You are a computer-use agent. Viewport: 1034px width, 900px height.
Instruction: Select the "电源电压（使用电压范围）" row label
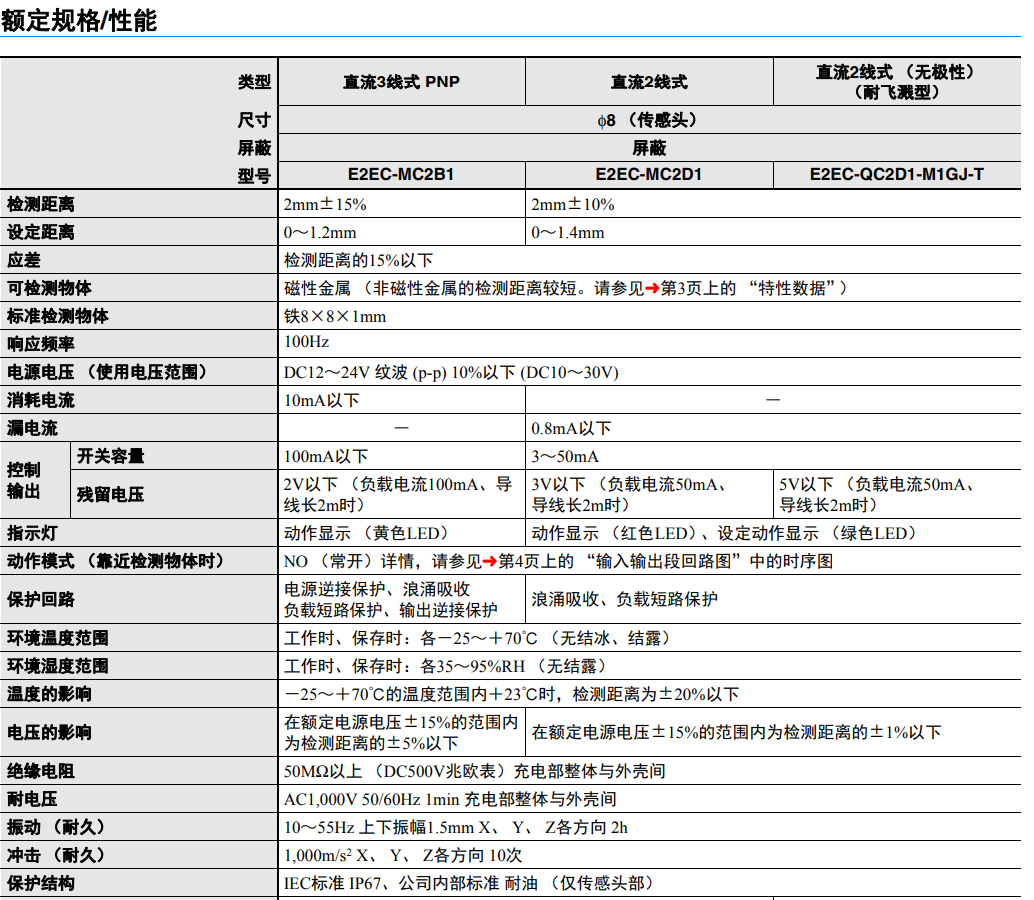[x=107, y=373]
